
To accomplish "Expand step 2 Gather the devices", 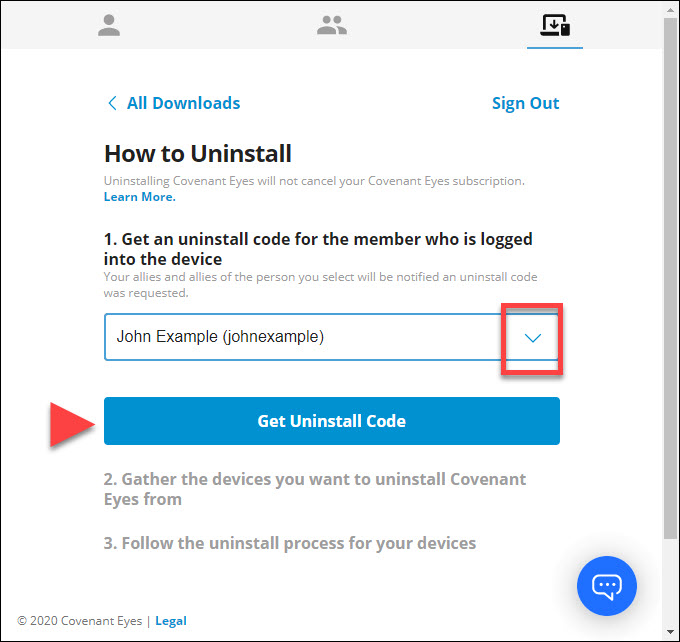I will (x=315, y=489).
